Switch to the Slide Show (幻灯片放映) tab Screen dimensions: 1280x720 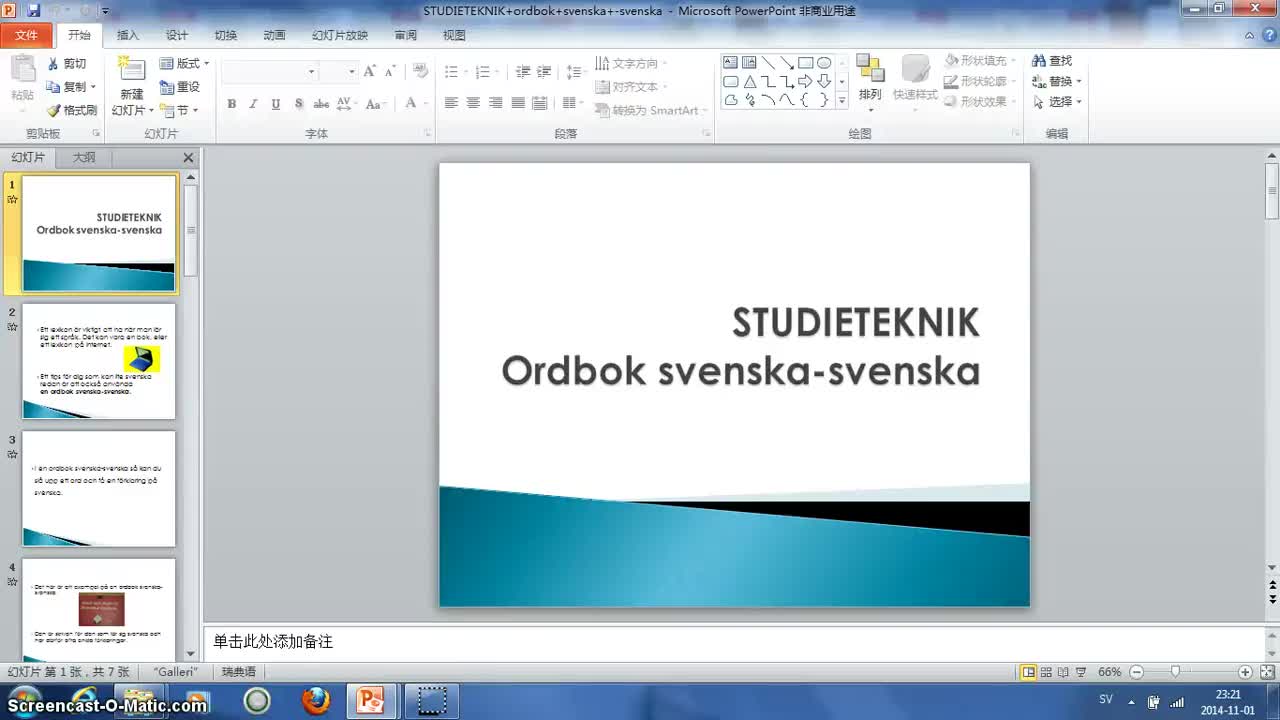coord(340,35)
